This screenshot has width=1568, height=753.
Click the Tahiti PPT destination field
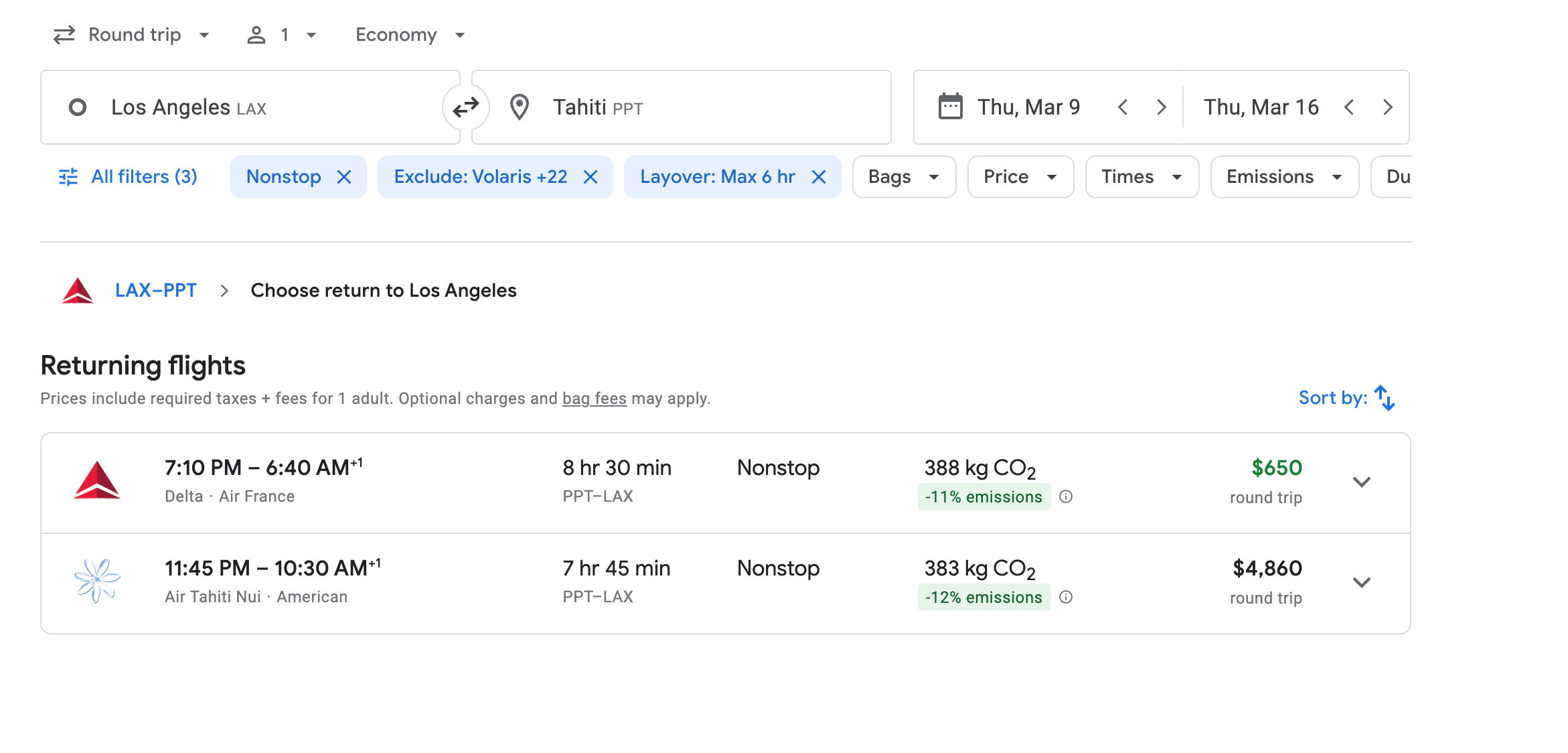pyautogui.click(x=682, y=107)
